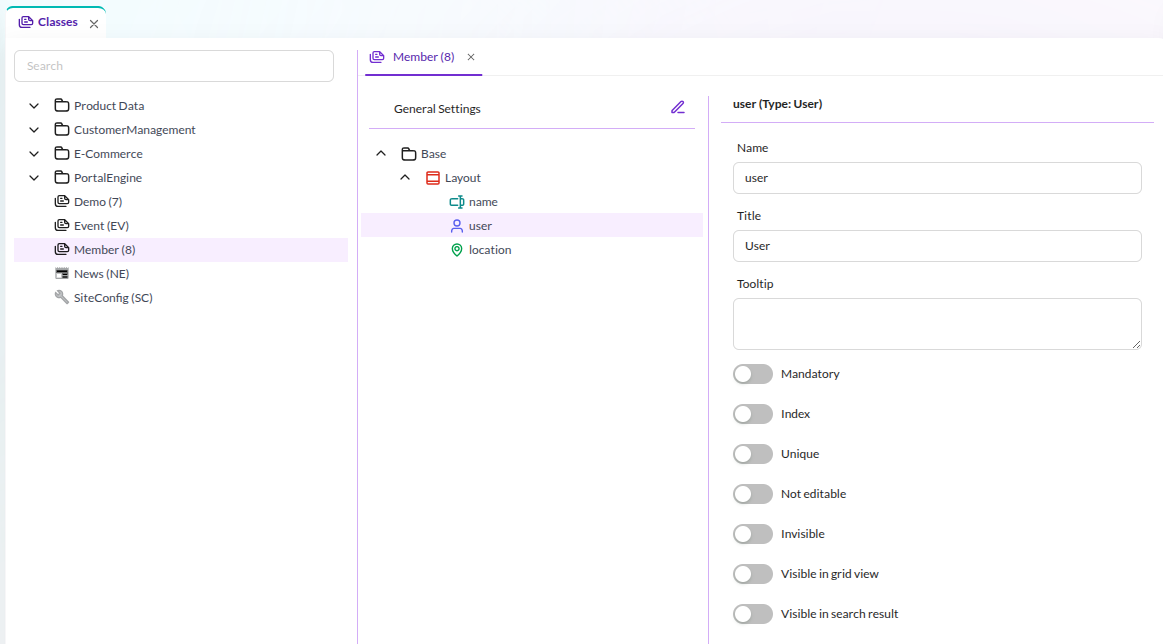Image resolution: width=1163 pixels, height=644 pixels.
Task: Select the Layout node label
Action: pos(463,178)
